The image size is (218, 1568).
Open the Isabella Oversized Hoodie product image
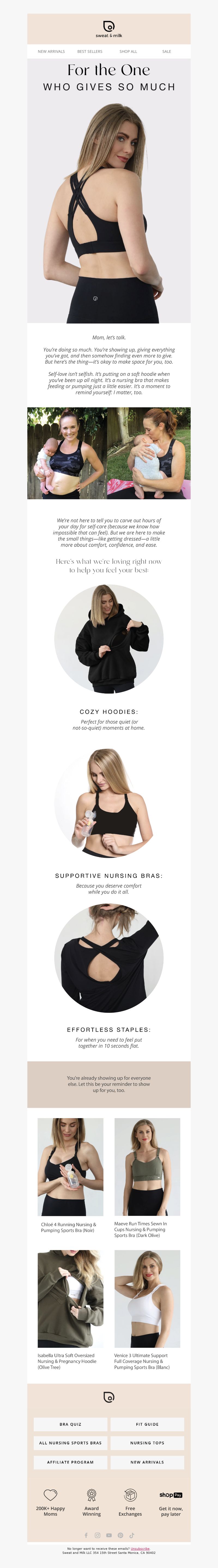(70, 1298)
